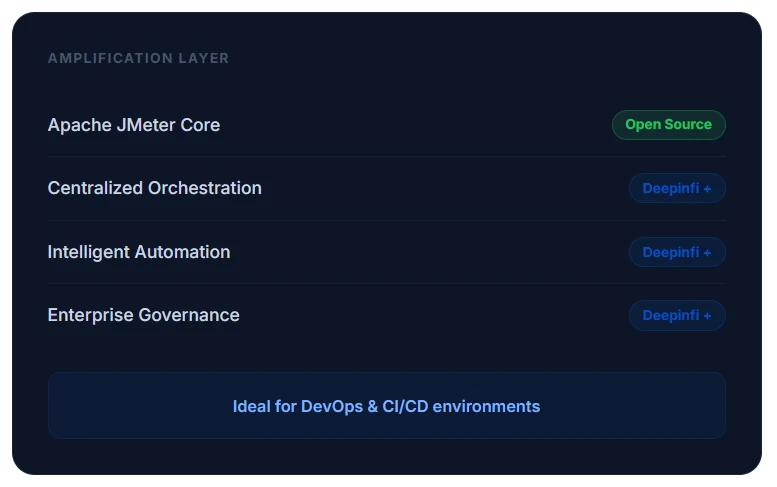Select the Intelligent Automation label
The height and width of the screenshot is (487, 777).
139,252
